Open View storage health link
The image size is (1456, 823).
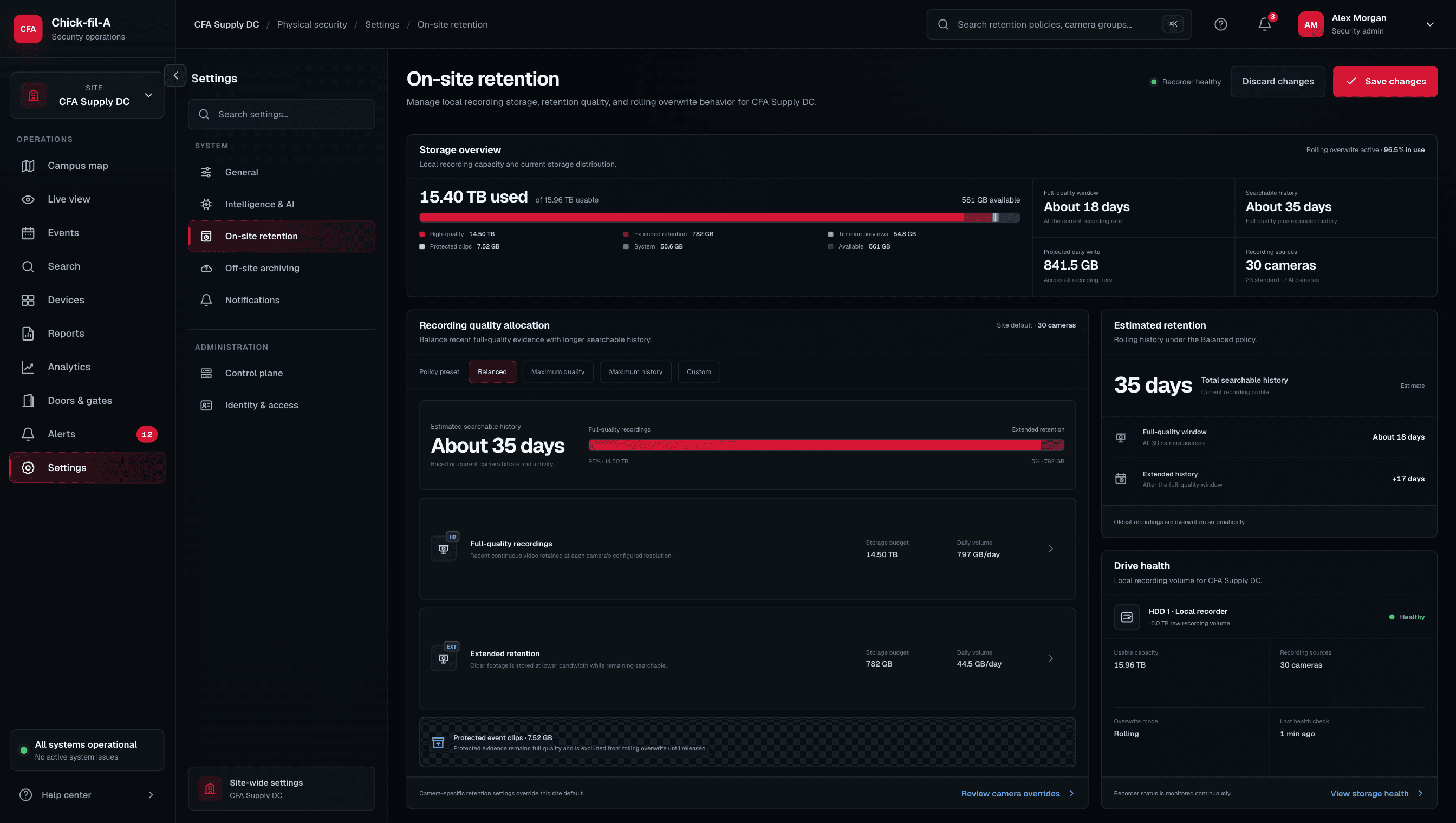click(x=1376, y=794)
